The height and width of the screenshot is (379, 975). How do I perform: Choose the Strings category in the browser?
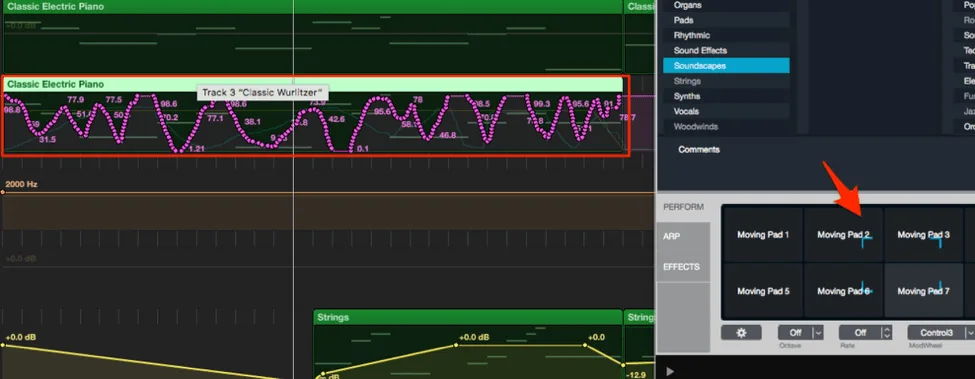click(x=726, y=81)
